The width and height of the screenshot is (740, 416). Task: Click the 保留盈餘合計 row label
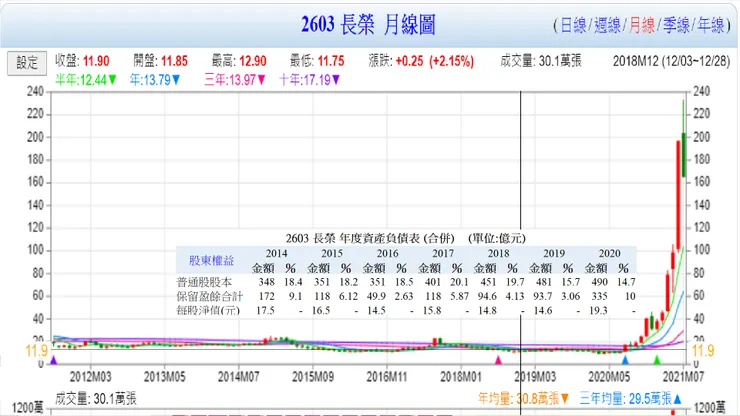point(210,297)
